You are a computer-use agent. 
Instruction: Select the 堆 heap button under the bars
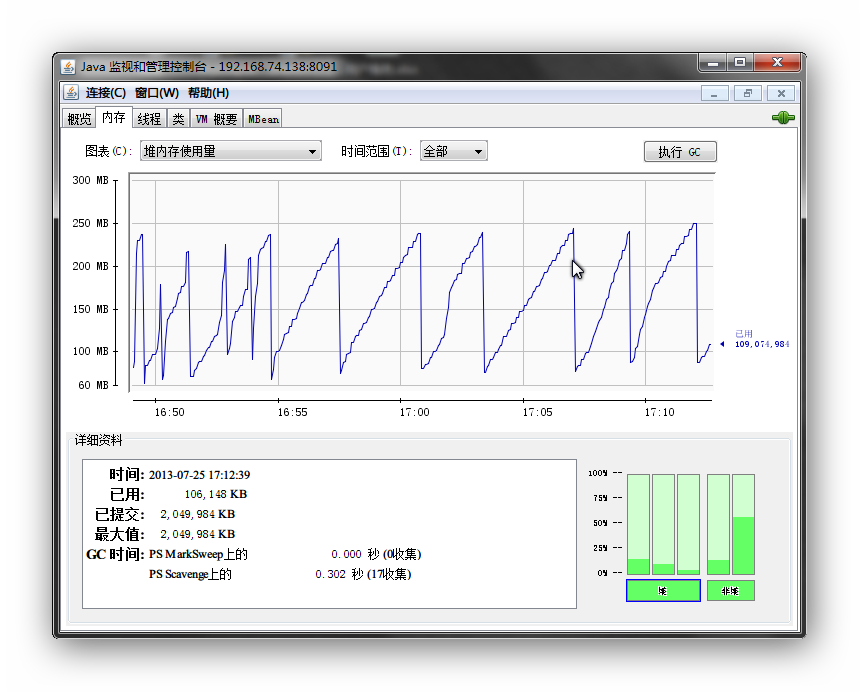pos(663,591)
